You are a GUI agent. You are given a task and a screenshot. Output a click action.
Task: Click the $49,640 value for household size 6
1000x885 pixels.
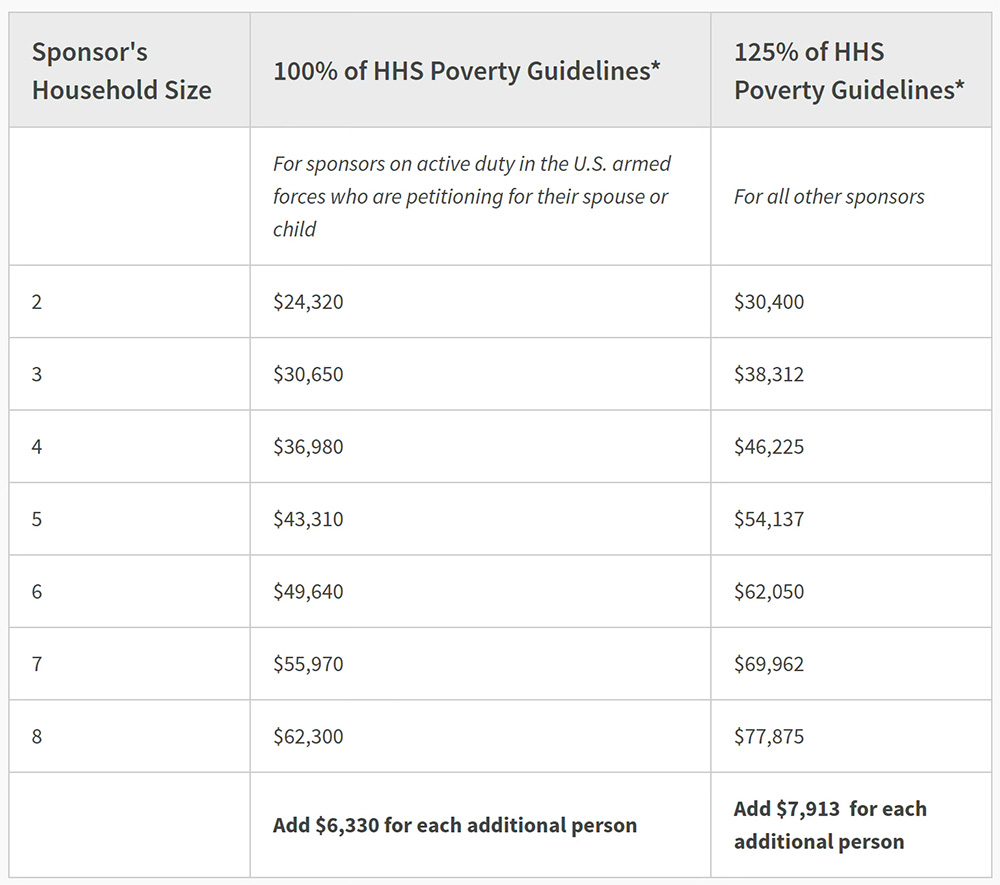pyautogui.click(x=308, y=591)
